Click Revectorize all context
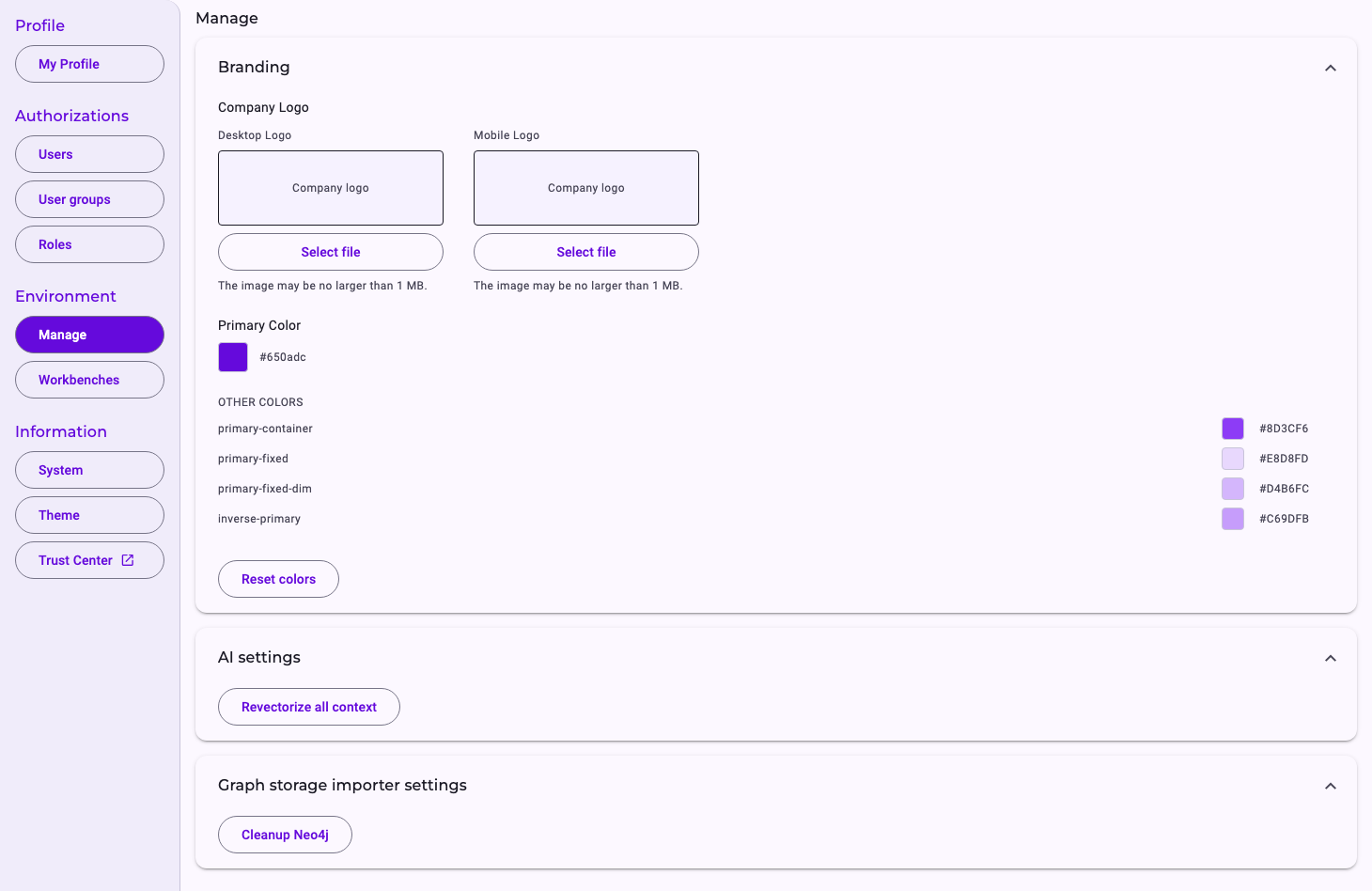Screen dimensions: 1372x891 click(309, 707)
